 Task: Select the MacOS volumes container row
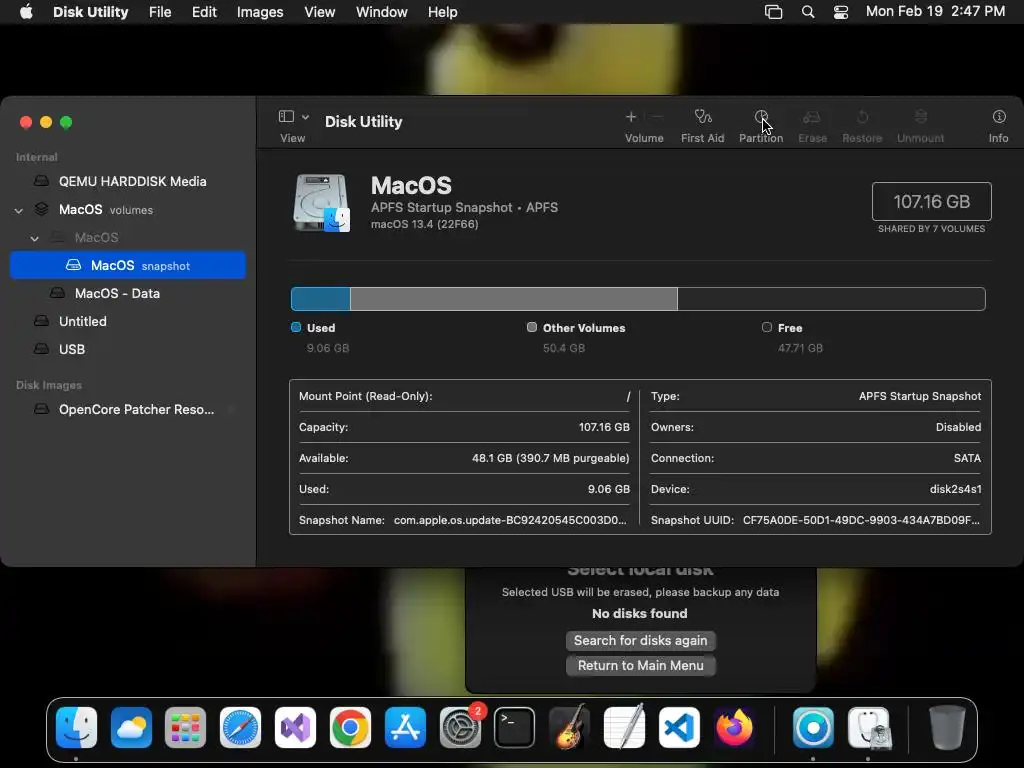pos(128,210)
